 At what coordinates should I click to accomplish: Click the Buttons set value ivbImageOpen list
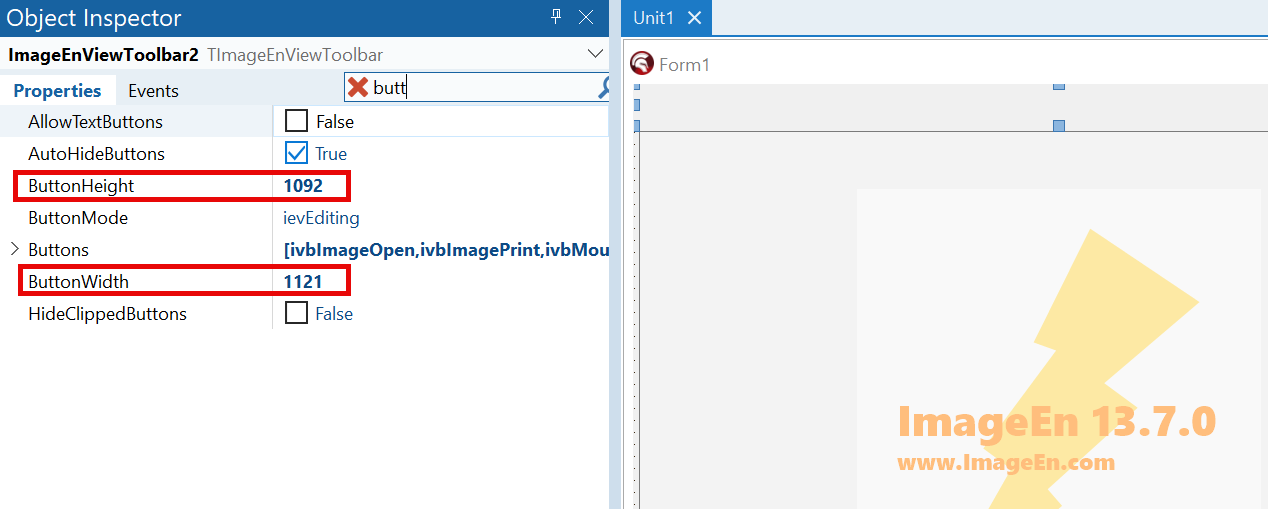click(x=446, y=249)
